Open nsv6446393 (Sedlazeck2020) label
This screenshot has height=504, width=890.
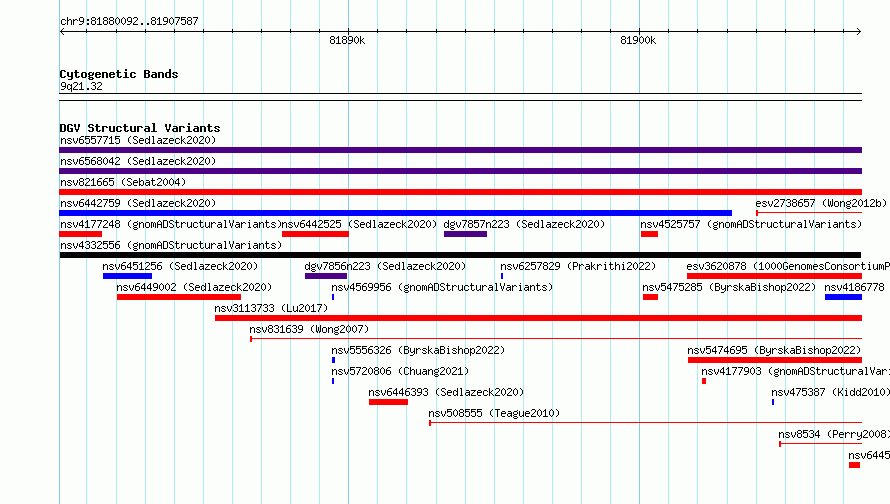pyautogui.click(x=446, y=392)
